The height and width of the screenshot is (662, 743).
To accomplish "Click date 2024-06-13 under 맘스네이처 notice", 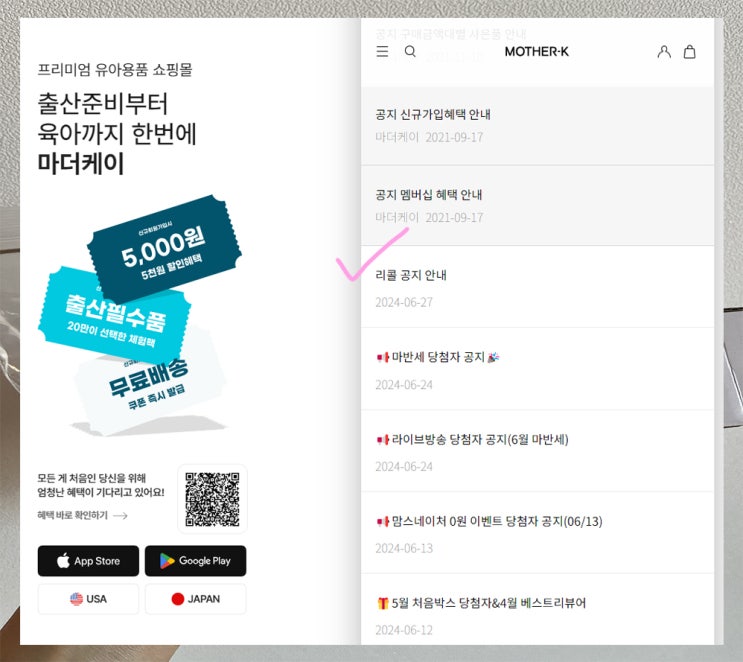I will pos(404,548).
